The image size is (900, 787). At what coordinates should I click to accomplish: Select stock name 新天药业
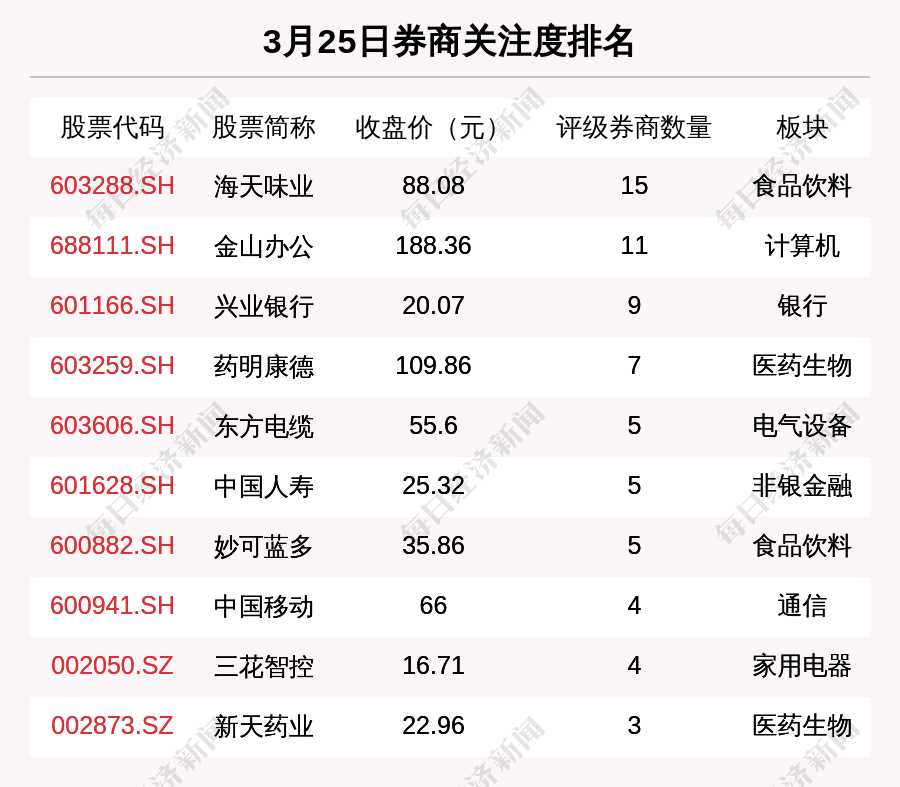pyautogui.click(x=263, y=727)
